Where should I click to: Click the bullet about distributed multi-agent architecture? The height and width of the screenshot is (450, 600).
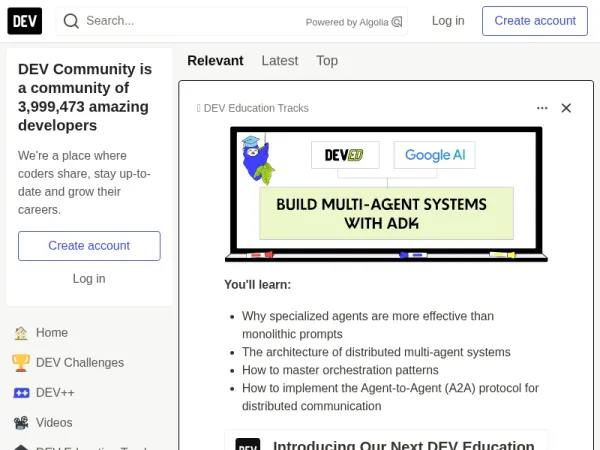[376, 352]
